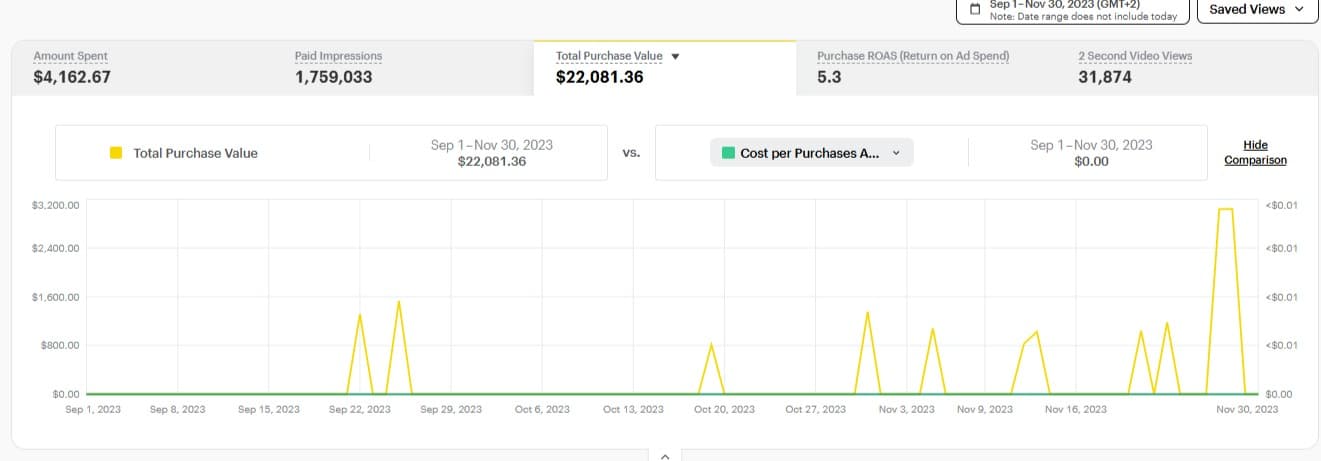The width and height of the screenshot is (1321, 461).
Task: Switch to 2 Second Video Views tab
Action: 1135,67
